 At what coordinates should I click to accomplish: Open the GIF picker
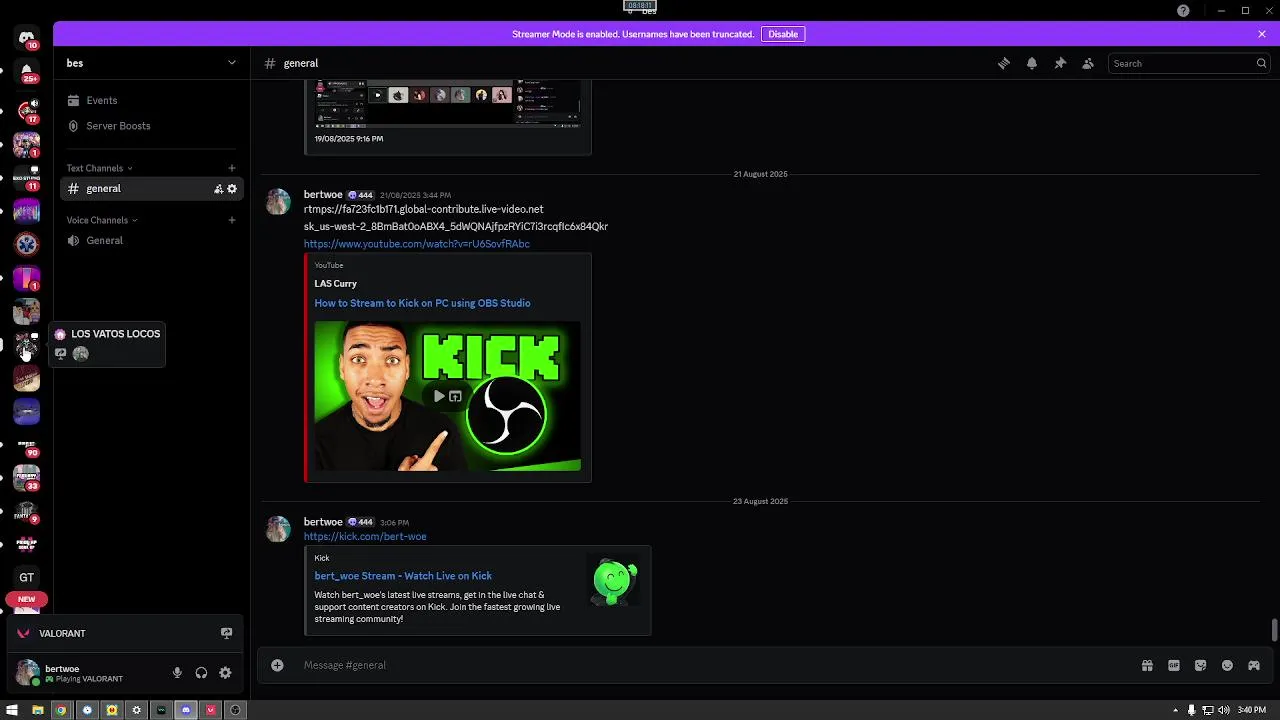[x=1174, y=665]
